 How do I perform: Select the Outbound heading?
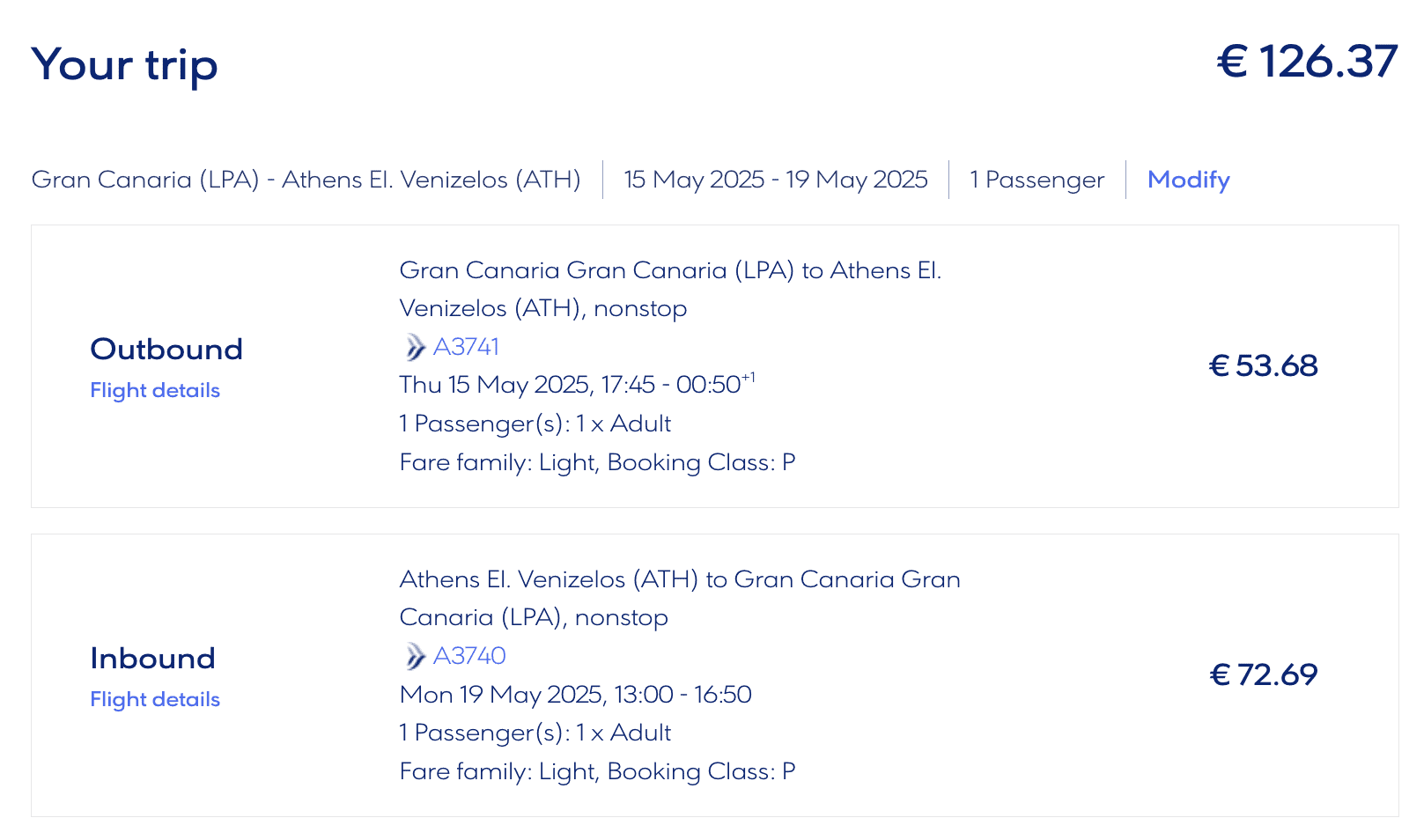[x=166, y=349]
